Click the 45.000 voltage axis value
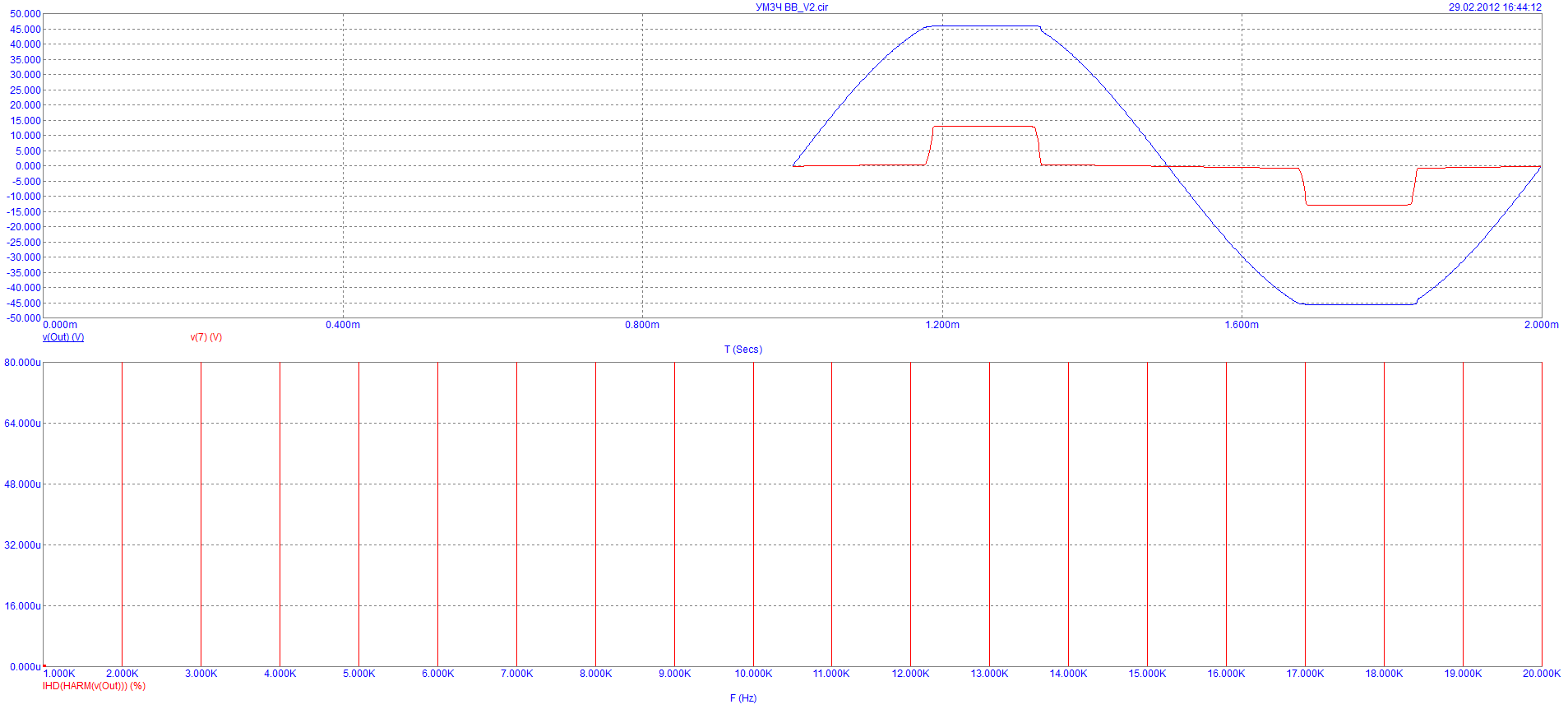This screenshot has width=1568, height=709. 25,30
